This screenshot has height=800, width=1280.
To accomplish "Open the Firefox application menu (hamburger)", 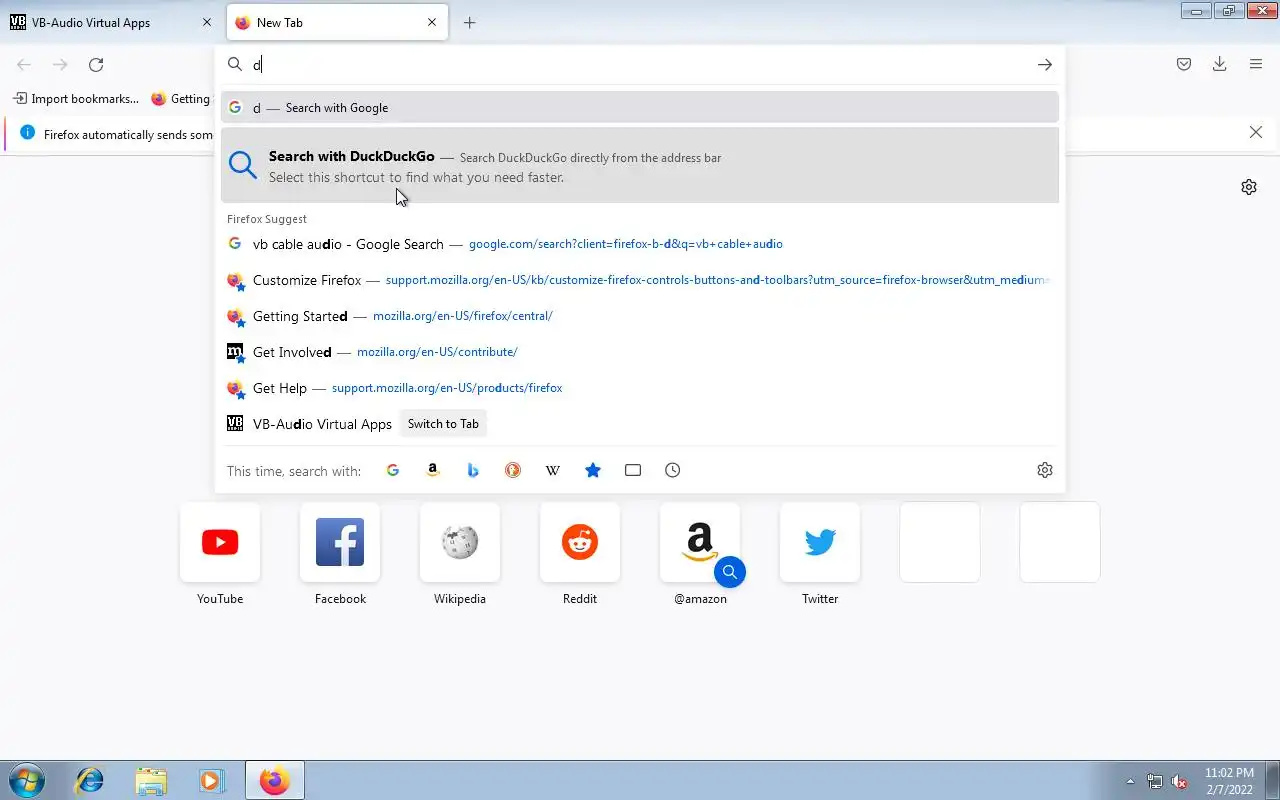I will pyautogui.click(x=1256, y=65).
